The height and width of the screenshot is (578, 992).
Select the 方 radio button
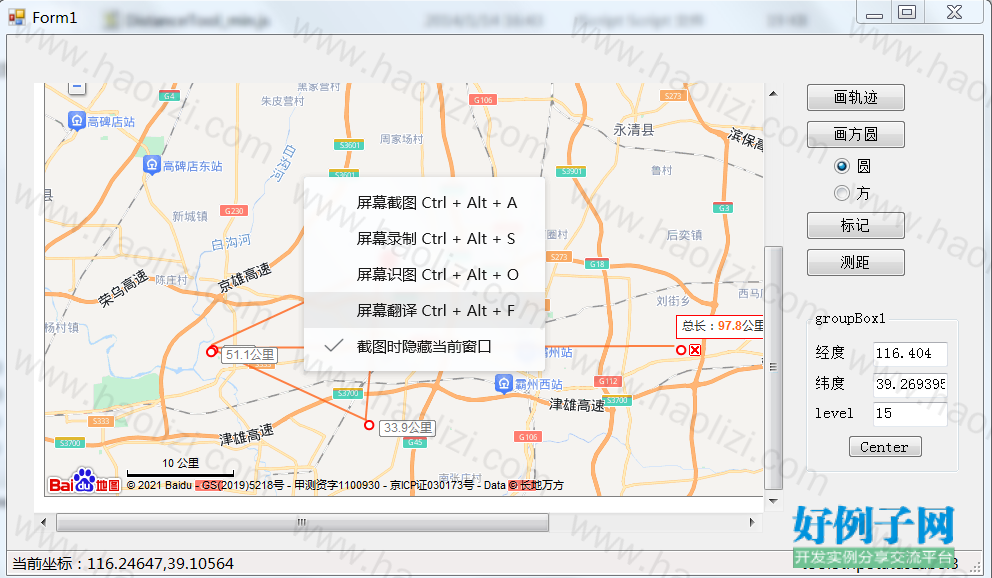[x=841, y=193]
